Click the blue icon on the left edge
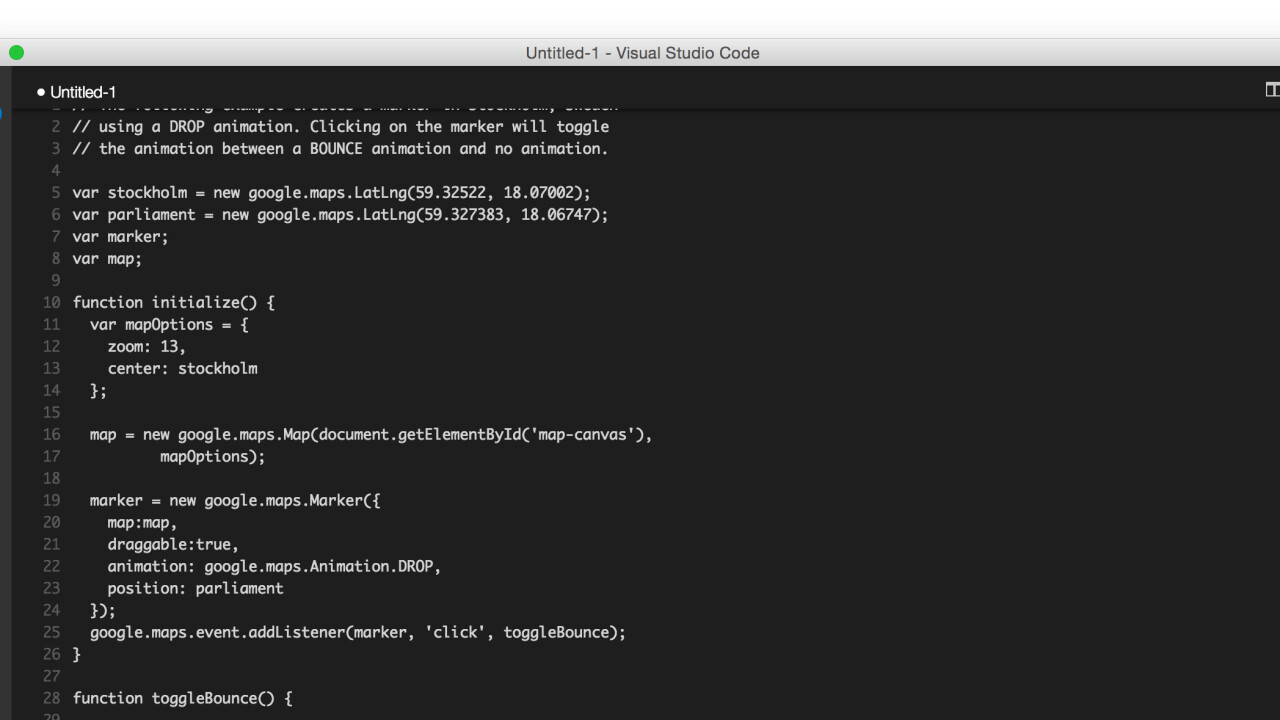Image resolution: width=1280 pixels, height=720 pixels. coord(2,113)
